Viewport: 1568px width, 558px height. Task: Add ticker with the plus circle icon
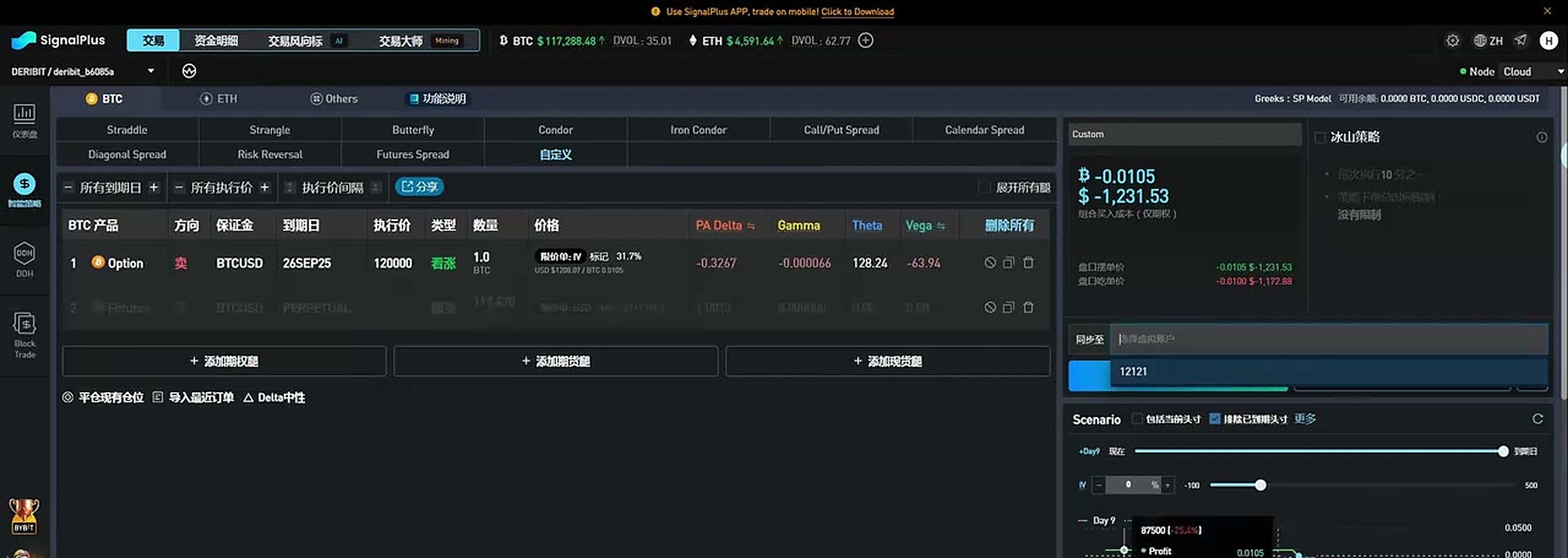tap(866, 40)
